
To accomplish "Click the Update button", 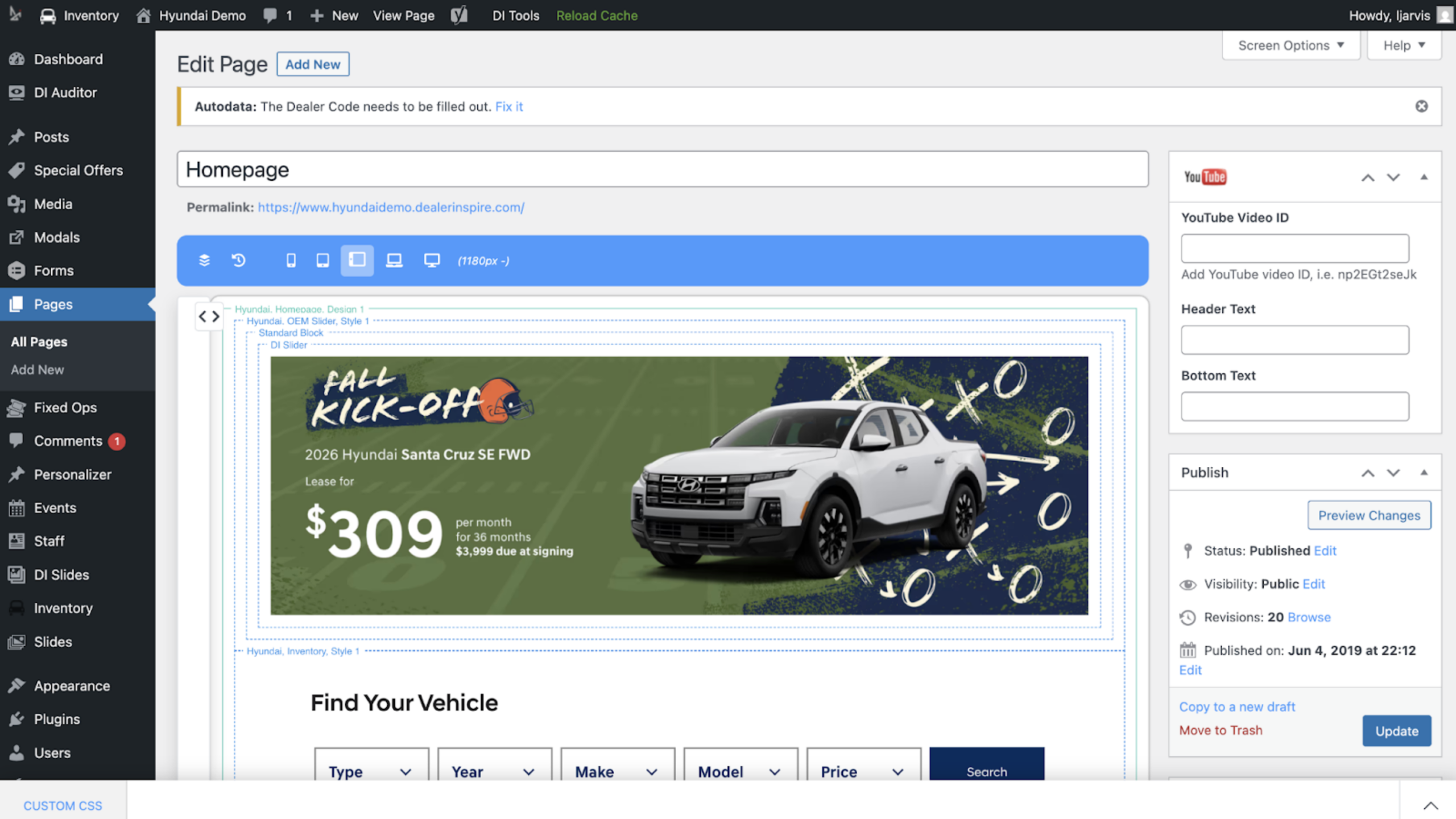I will (x=1396, y=731).
